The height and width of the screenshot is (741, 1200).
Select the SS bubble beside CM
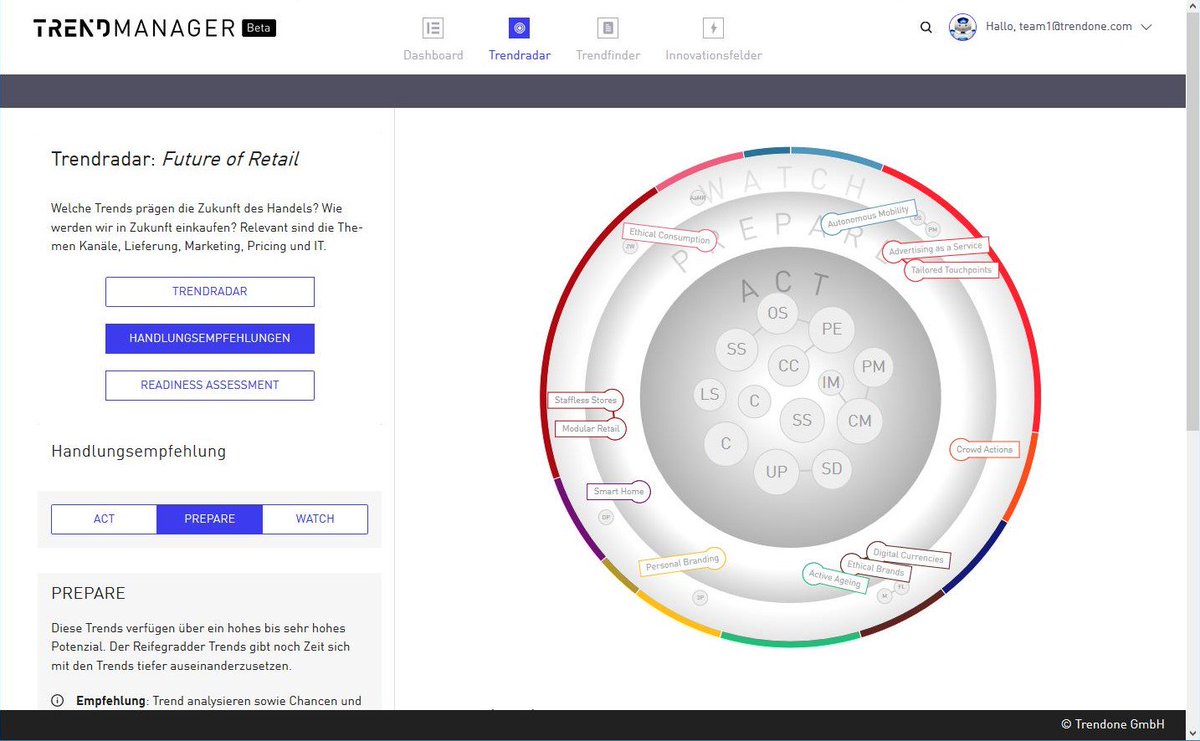click(x=802, y=420)
